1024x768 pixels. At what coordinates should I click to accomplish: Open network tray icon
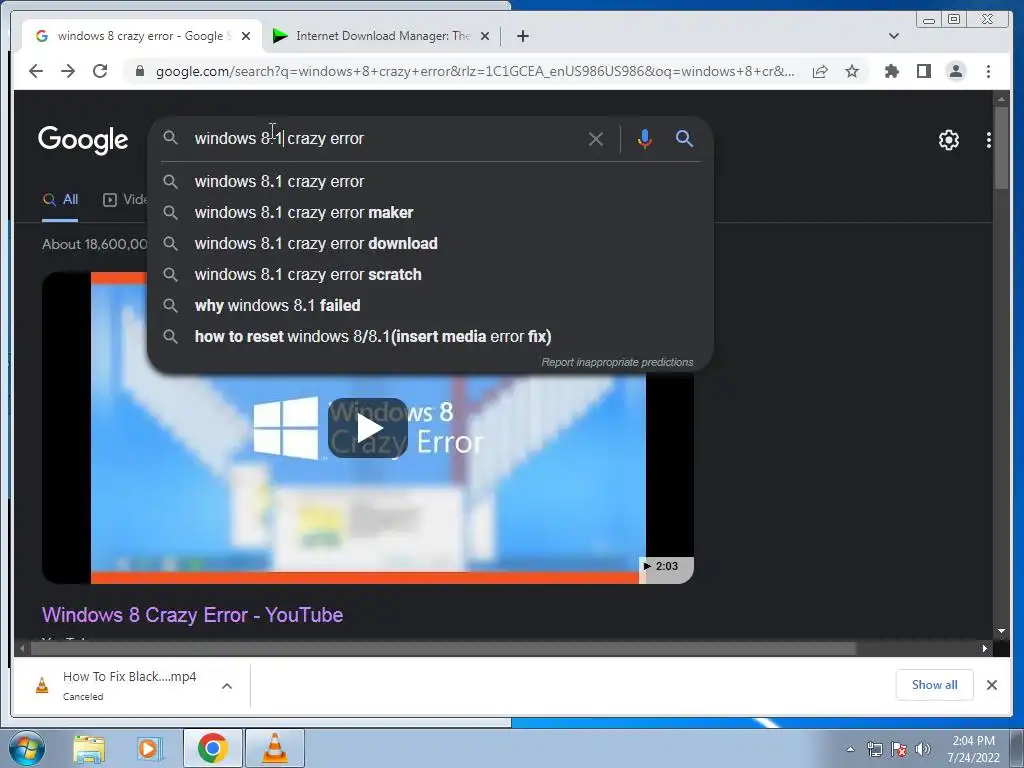click(874, 749)
